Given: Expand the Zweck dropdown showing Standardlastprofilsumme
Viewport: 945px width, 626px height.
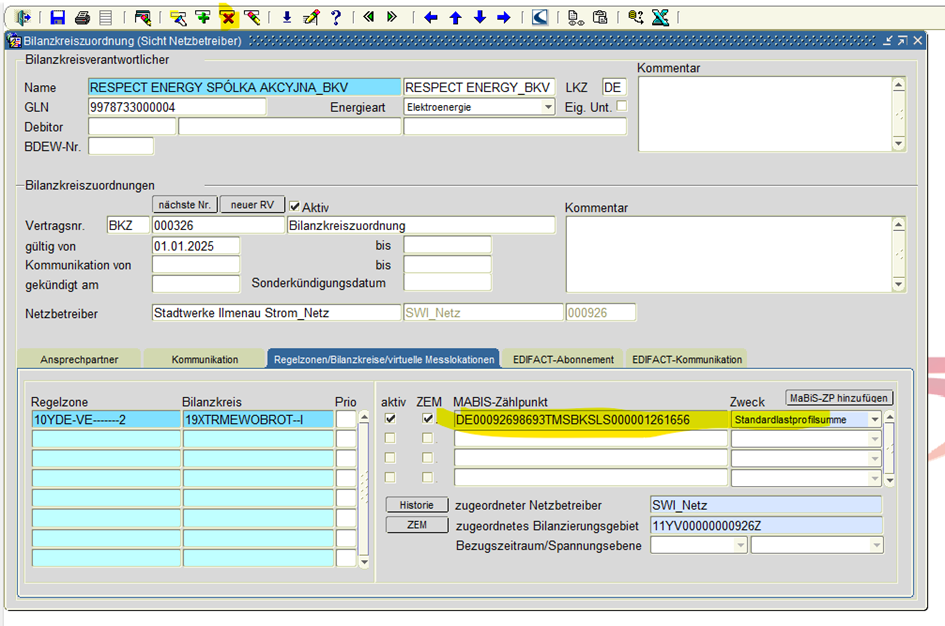Looking at the screenshot, I should click(875, 420).
